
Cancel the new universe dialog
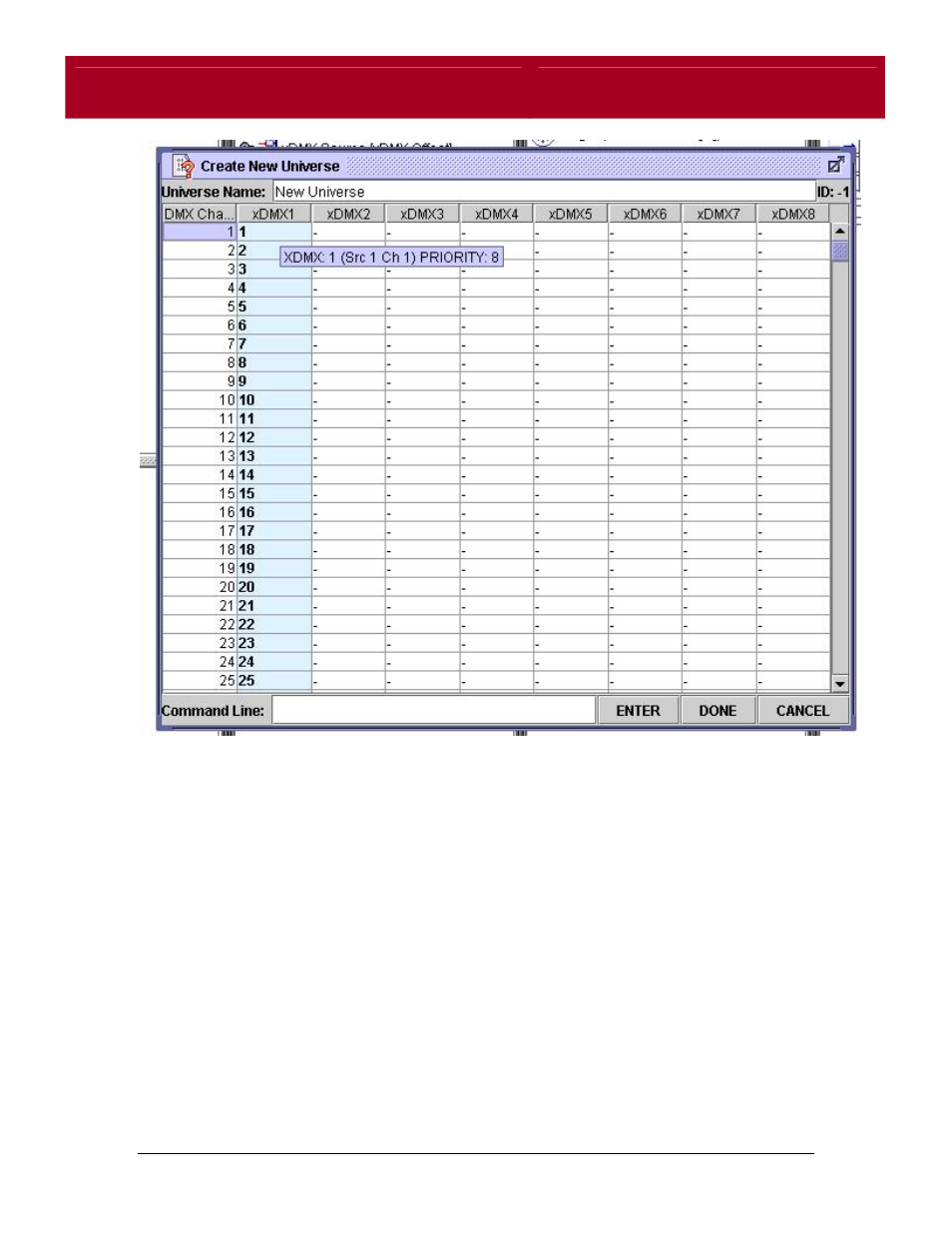(802, 711)
